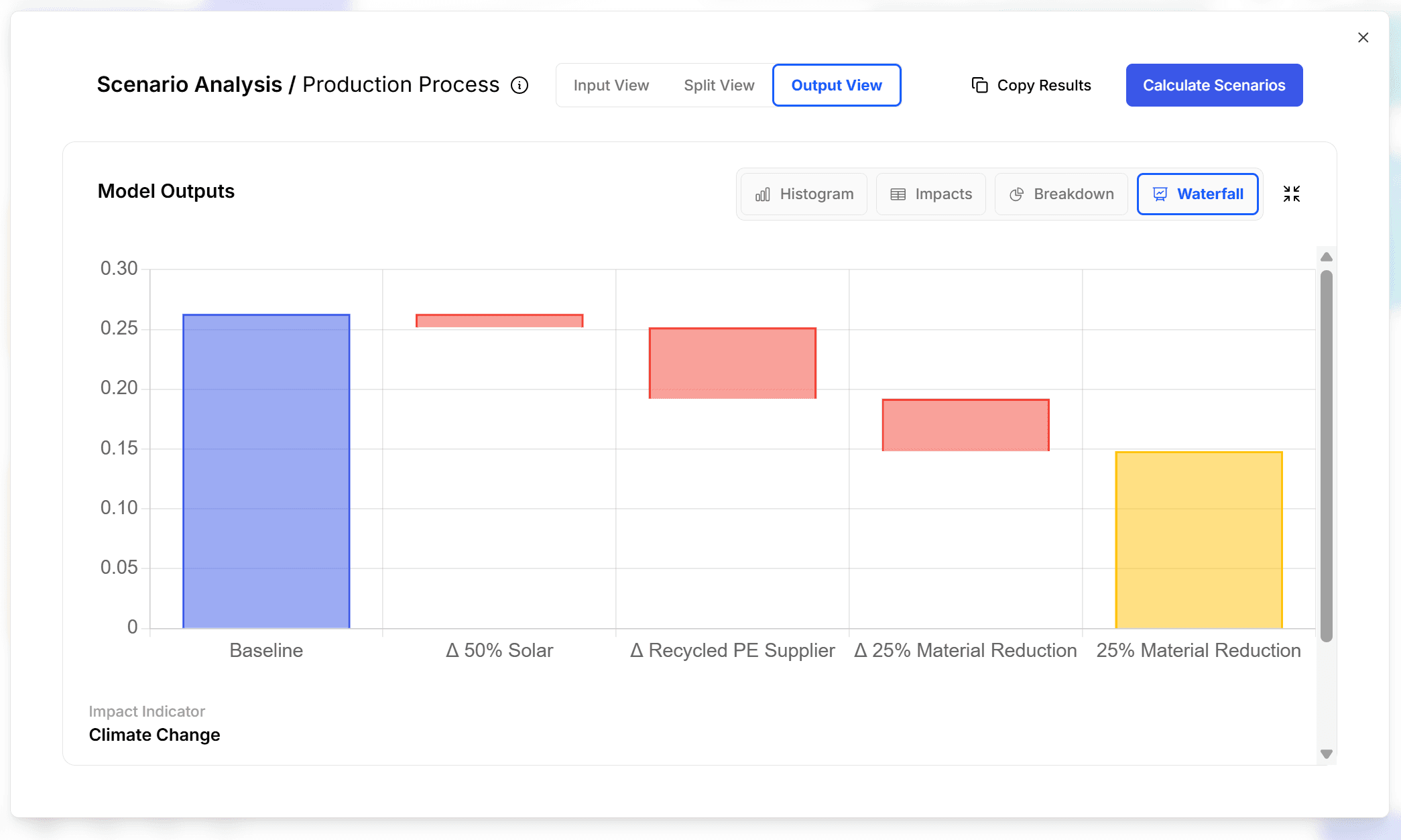Switch to Input View mode
Screen dimensions: 1401x840
click(x=611, y=85)
